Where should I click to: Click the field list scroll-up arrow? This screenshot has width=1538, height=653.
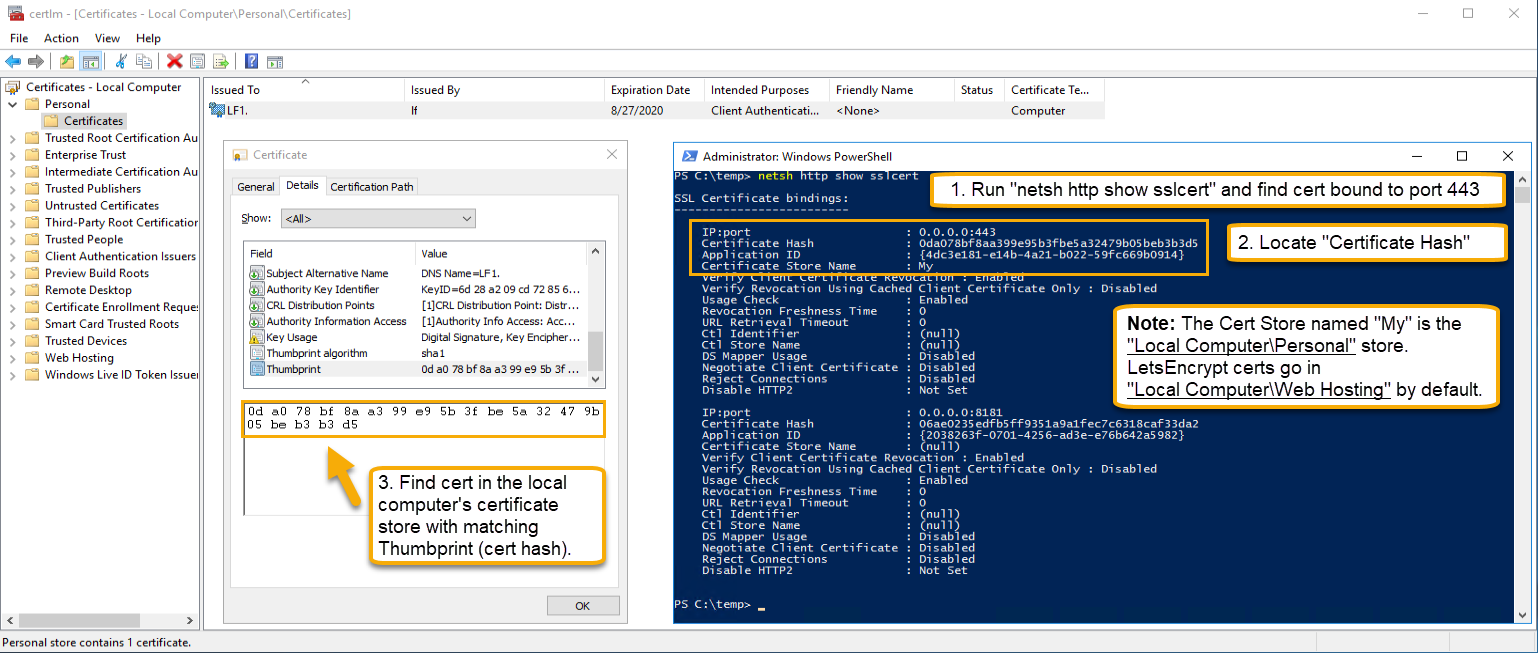[x=596, y=251]
